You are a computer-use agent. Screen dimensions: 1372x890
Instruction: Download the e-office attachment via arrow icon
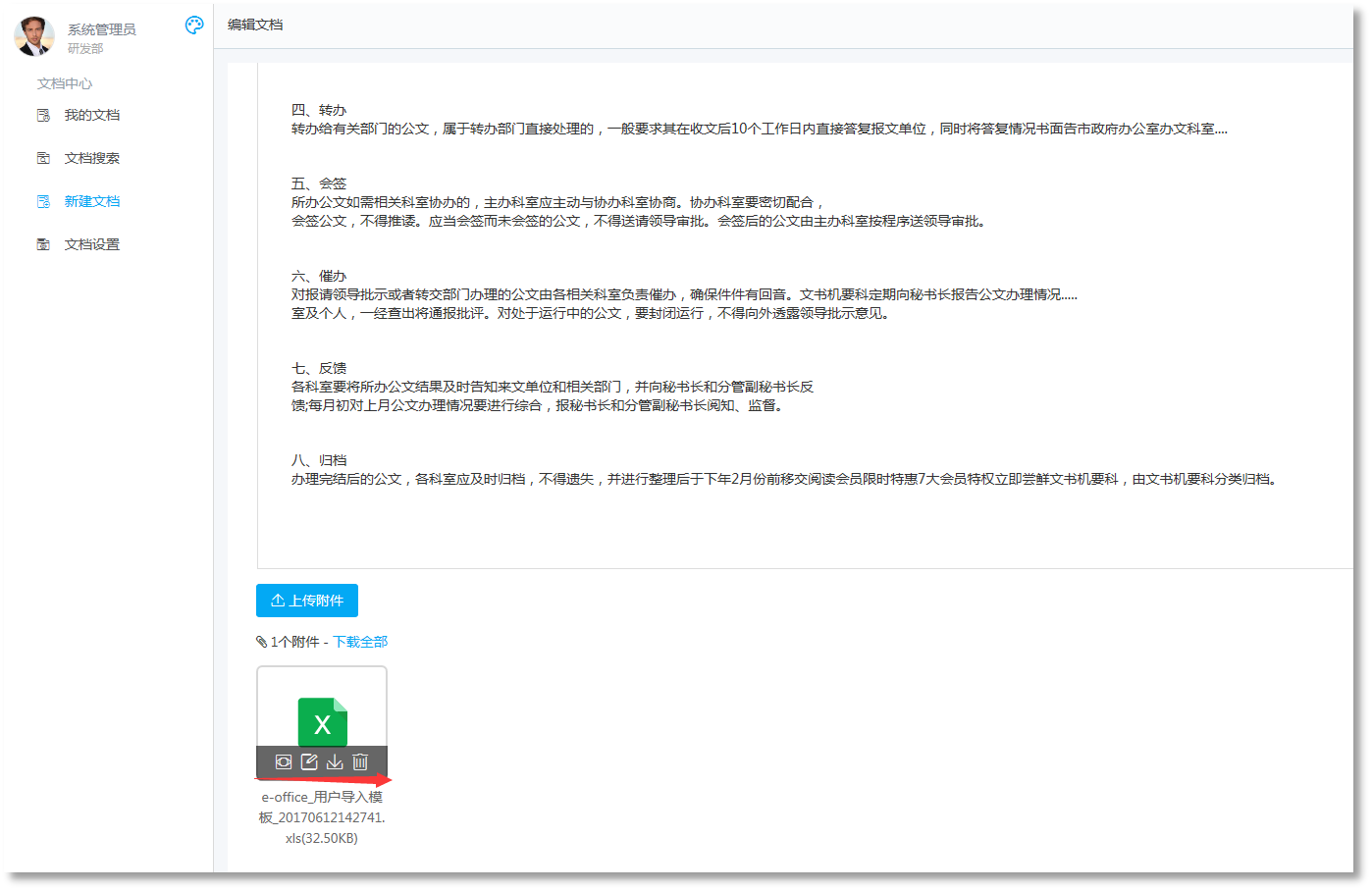(335, 762)
